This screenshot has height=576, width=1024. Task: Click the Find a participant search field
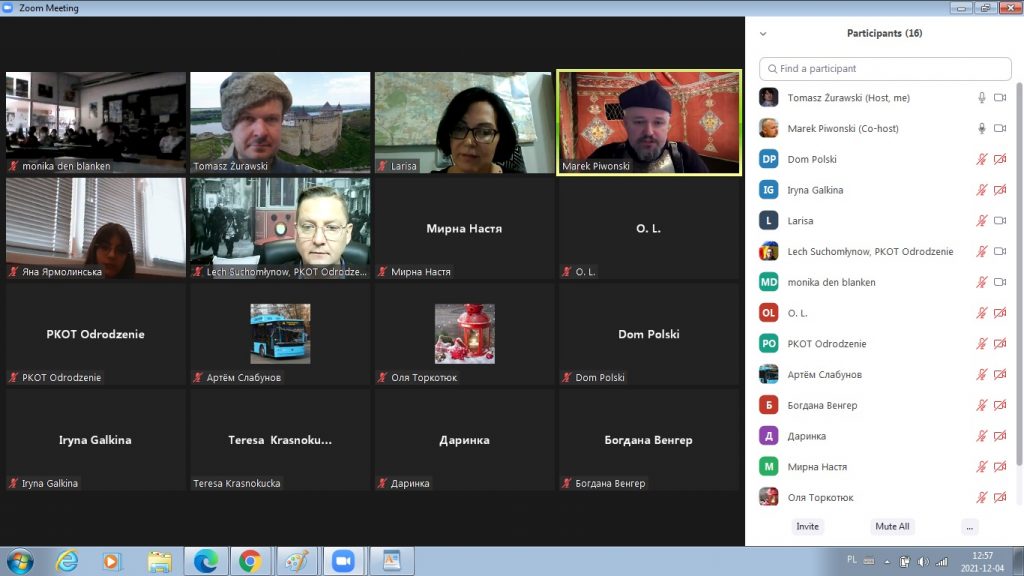click(885, 69)
